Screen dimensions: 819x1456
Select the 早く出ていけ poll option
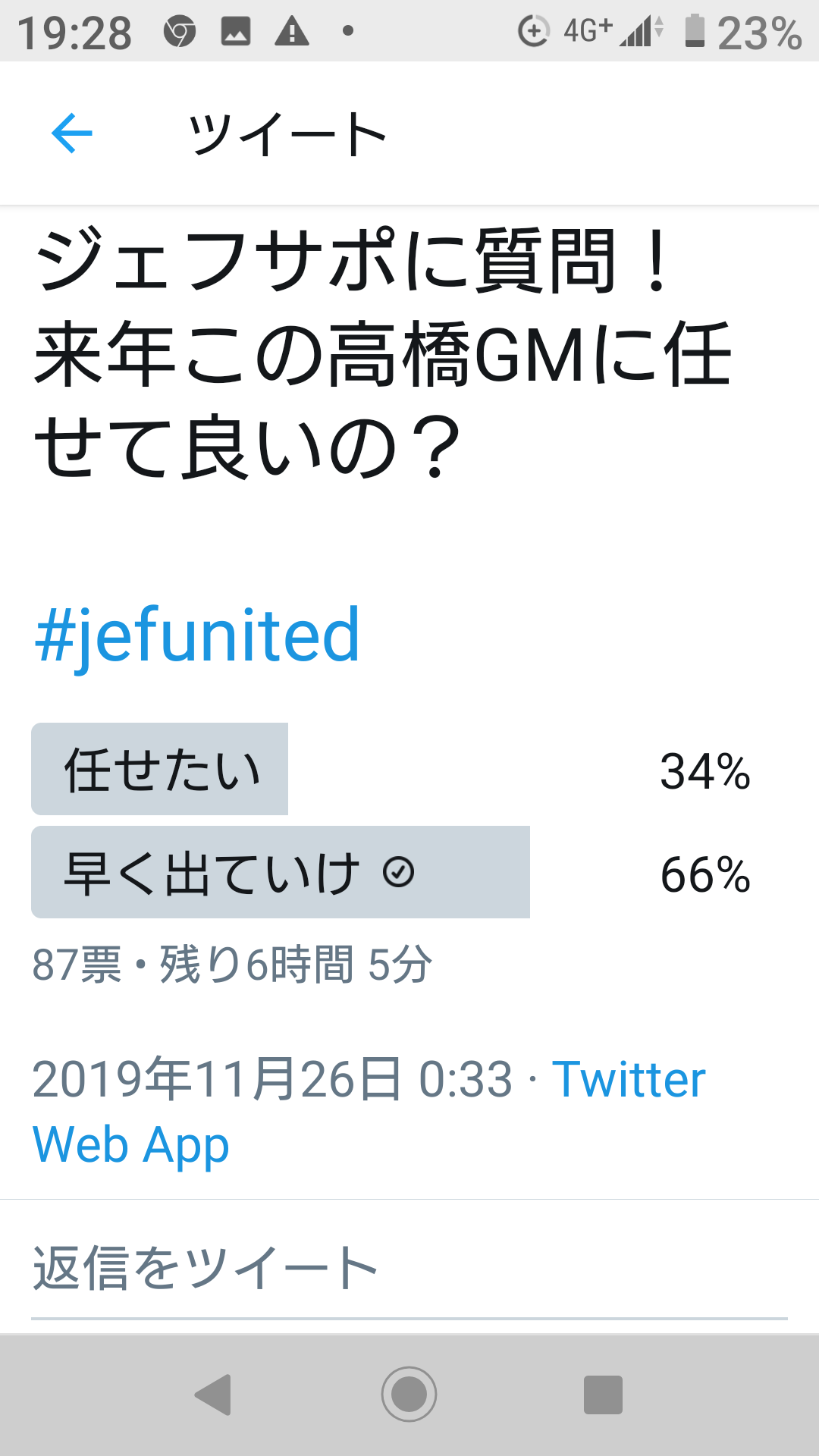coord(280,872)
